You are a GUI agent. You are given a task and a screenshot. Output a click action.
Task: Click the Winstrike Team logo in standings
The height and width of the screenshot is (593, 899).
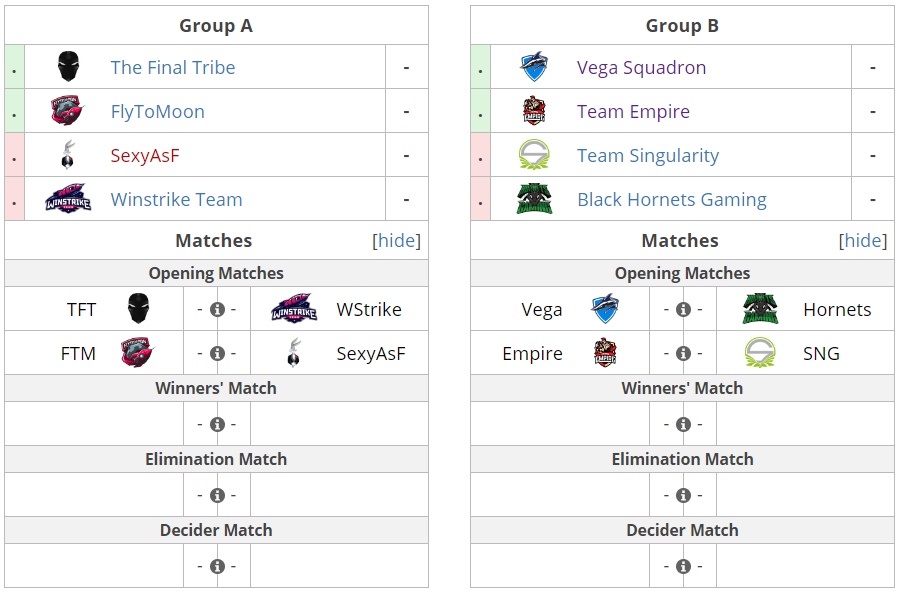[x=68, y=198]
